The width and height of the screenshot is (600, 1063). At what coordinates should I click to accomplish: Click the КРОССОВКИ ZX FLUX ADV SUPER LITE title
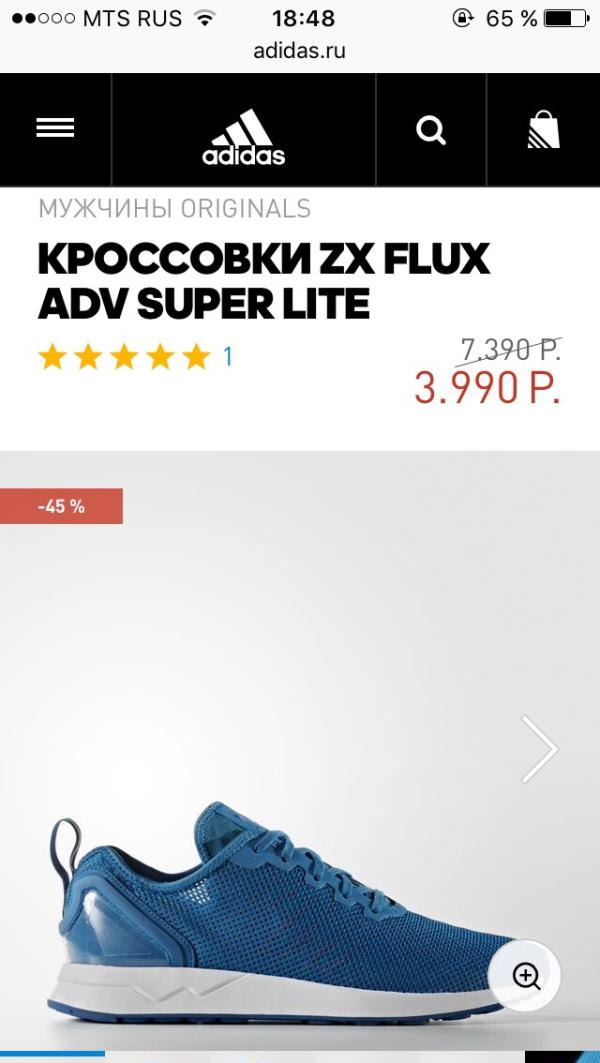click(x=264, y=281)
